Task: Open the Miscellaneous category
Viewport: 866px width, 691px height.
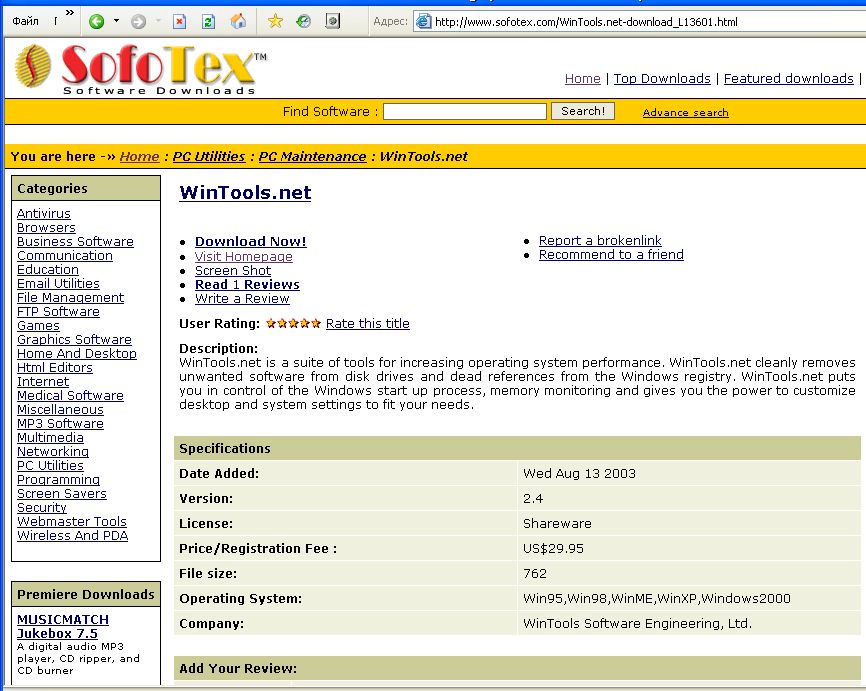Action: (60, 410)
